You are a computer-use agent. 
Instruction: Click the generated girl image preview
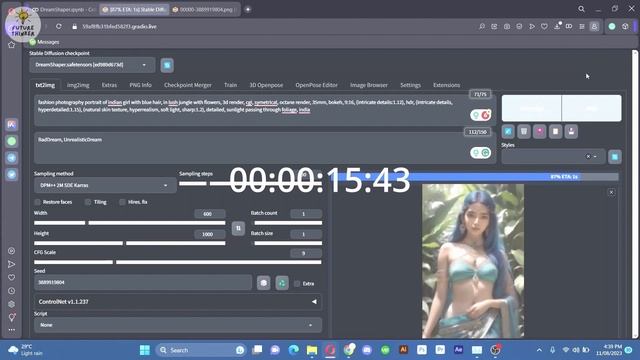pos(473,261)
